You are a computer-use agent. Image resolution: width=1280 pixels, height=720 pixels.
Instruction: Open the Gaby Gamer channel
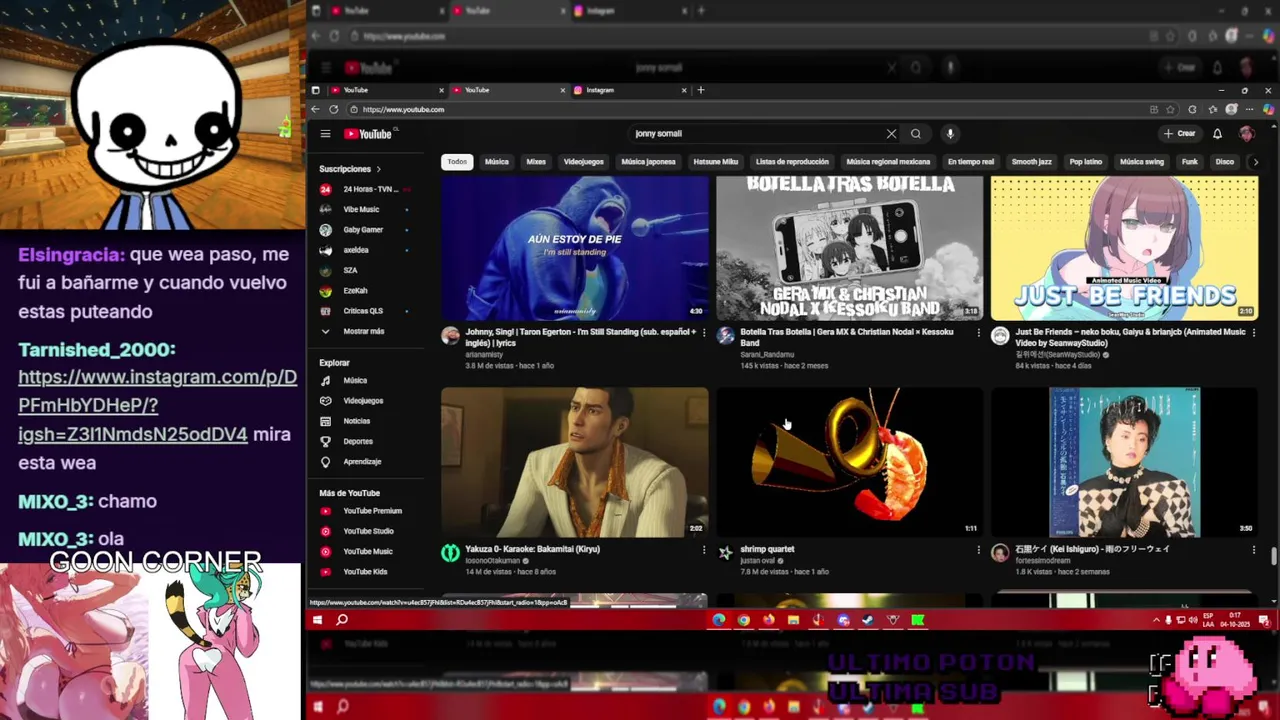click(364, 229)
